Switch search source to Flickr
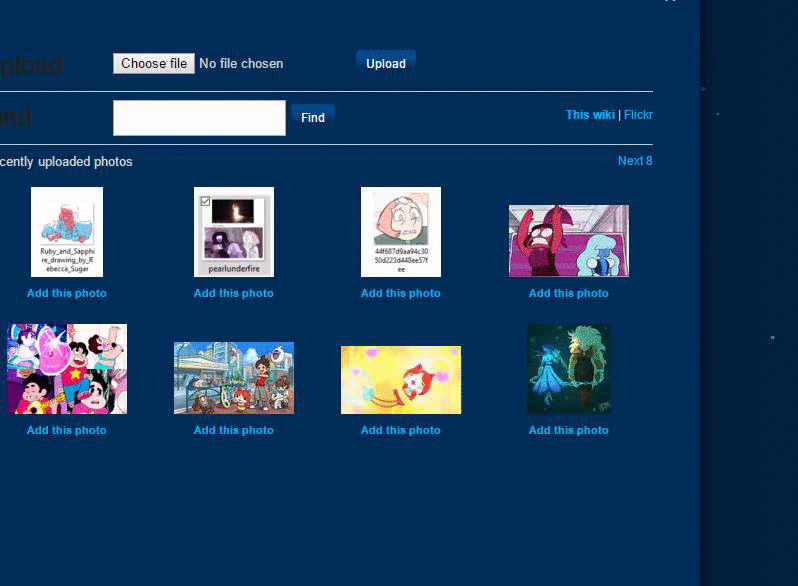The image size is (798, 586). (638, 115)
